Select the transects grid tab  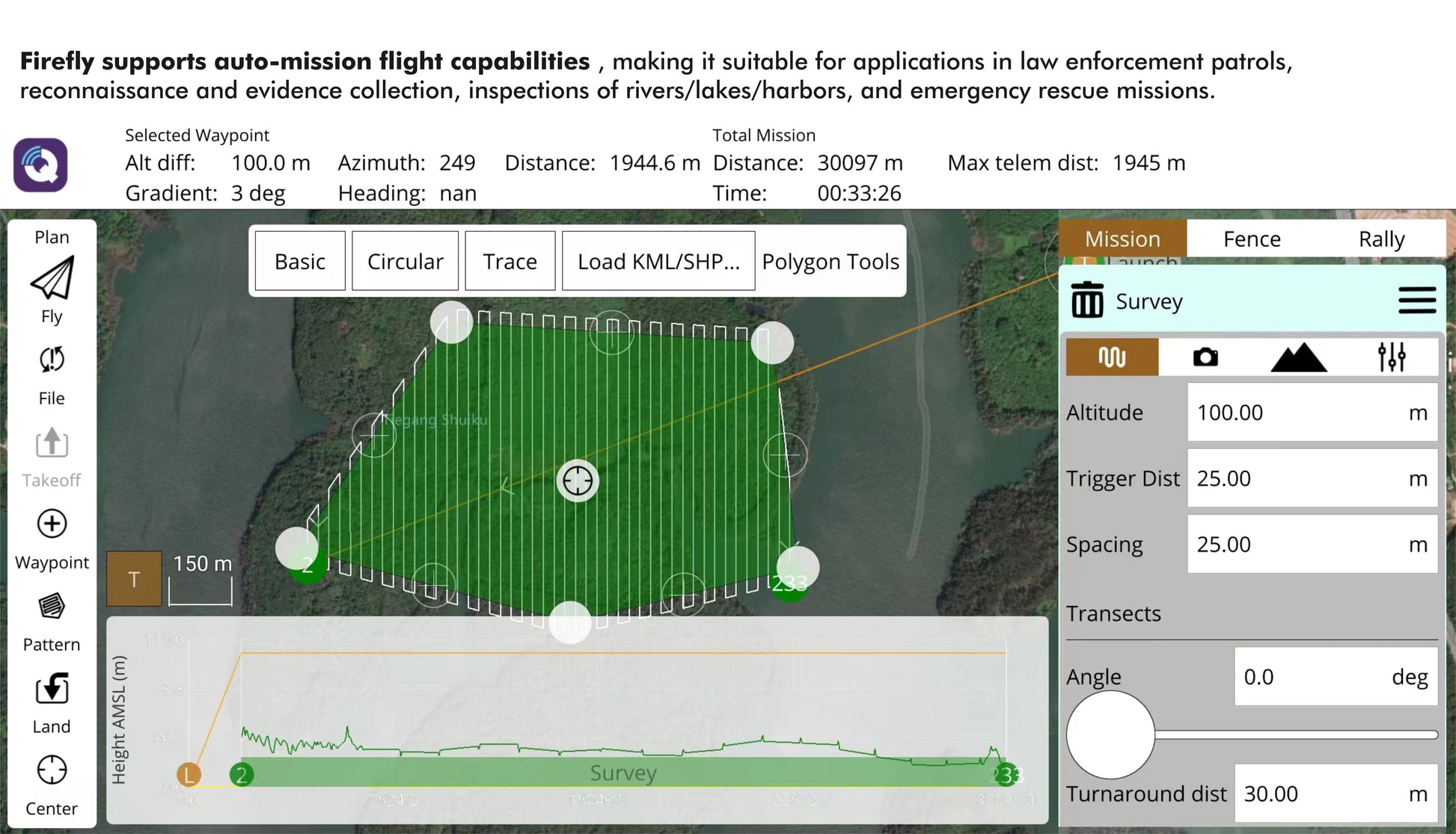[1112, 358]
